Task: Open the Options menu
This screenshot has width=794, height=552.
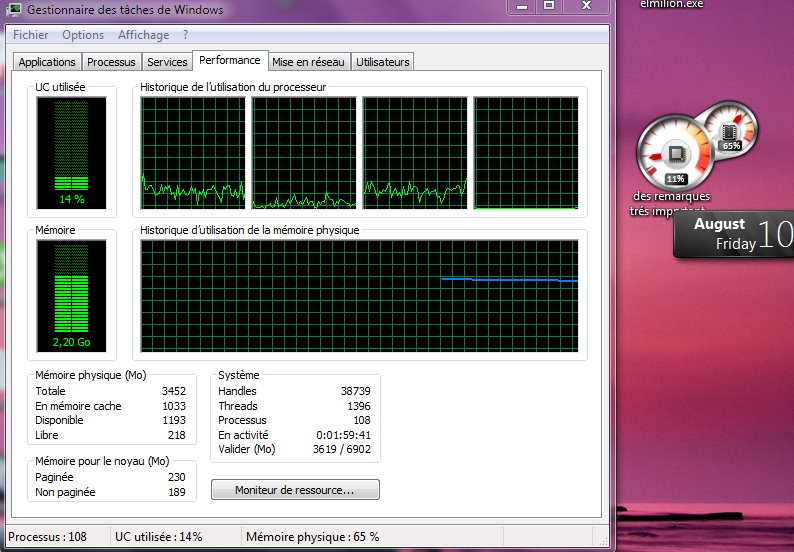Action: point(83,35)
